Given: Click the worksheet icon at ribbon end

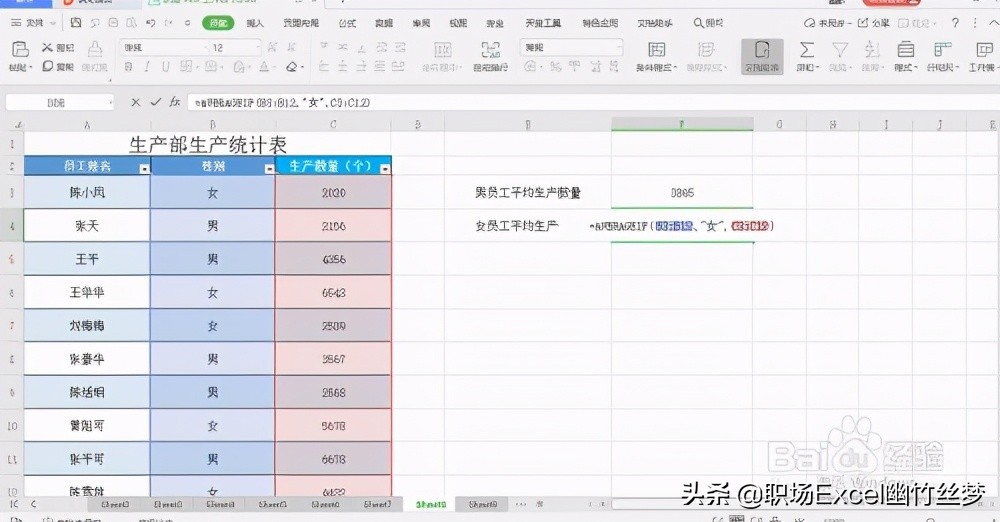Looking at the screenshot, I should (983, 49).
